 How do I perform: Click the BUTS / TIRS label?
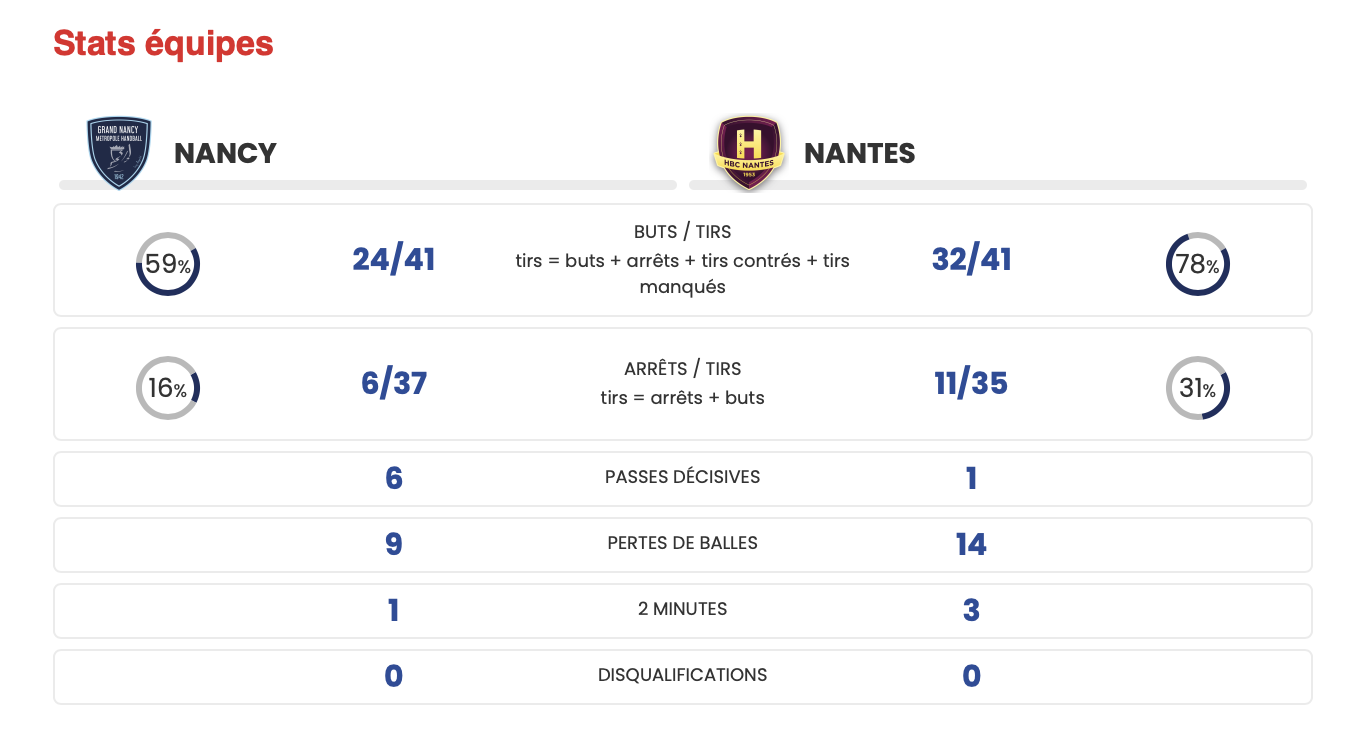(683, 232)
